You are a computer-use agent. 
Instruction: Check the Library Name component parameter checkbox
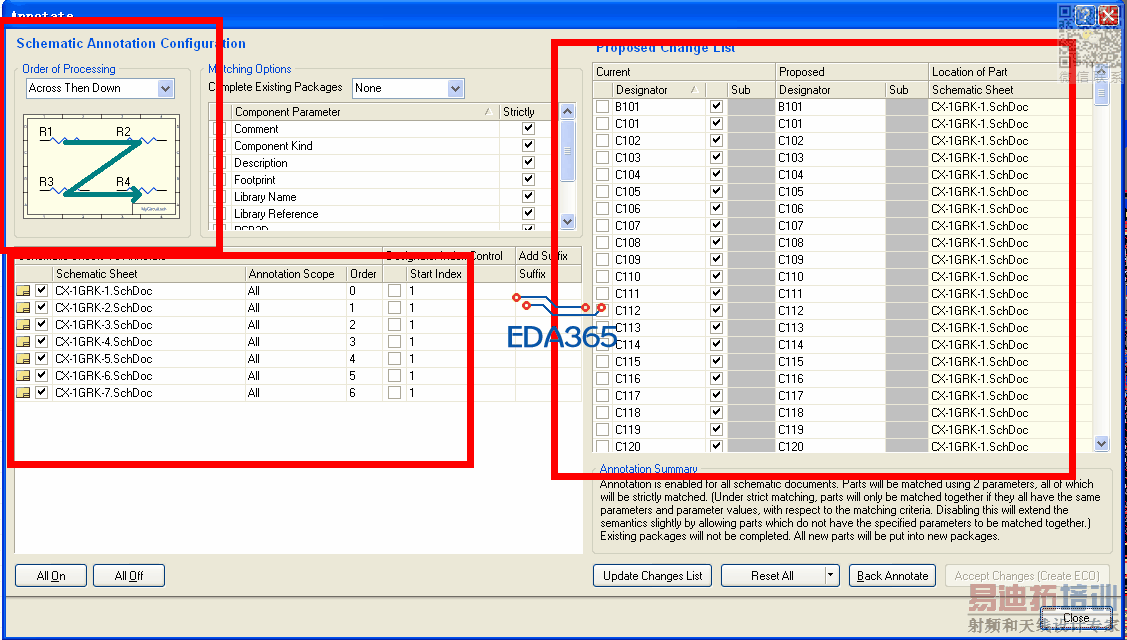(219, 197)
